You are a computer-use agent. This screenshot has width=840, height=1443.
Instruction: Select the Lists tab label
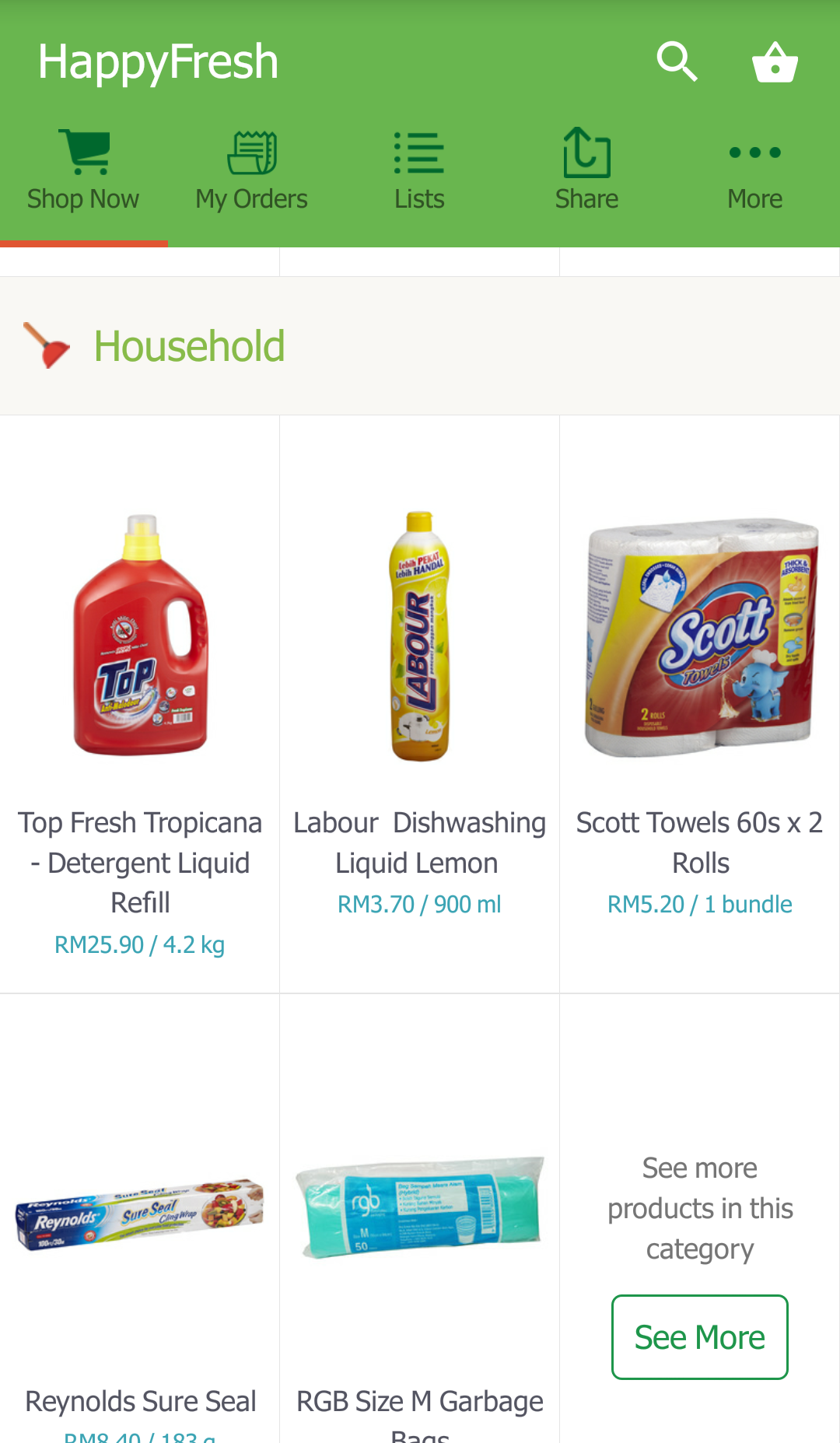point(419,199)
